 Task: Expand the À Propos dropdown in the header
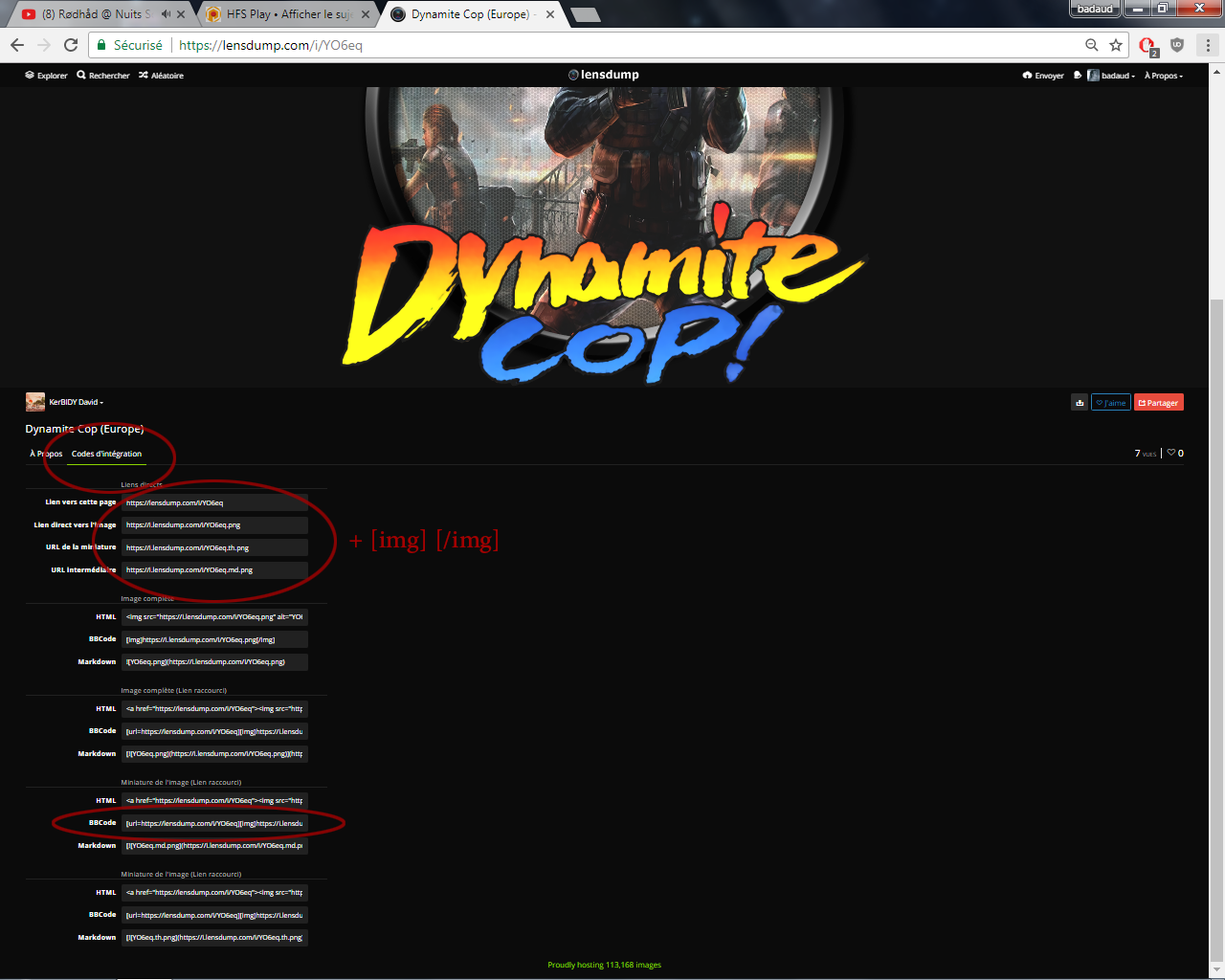(x=1164, y=76)
